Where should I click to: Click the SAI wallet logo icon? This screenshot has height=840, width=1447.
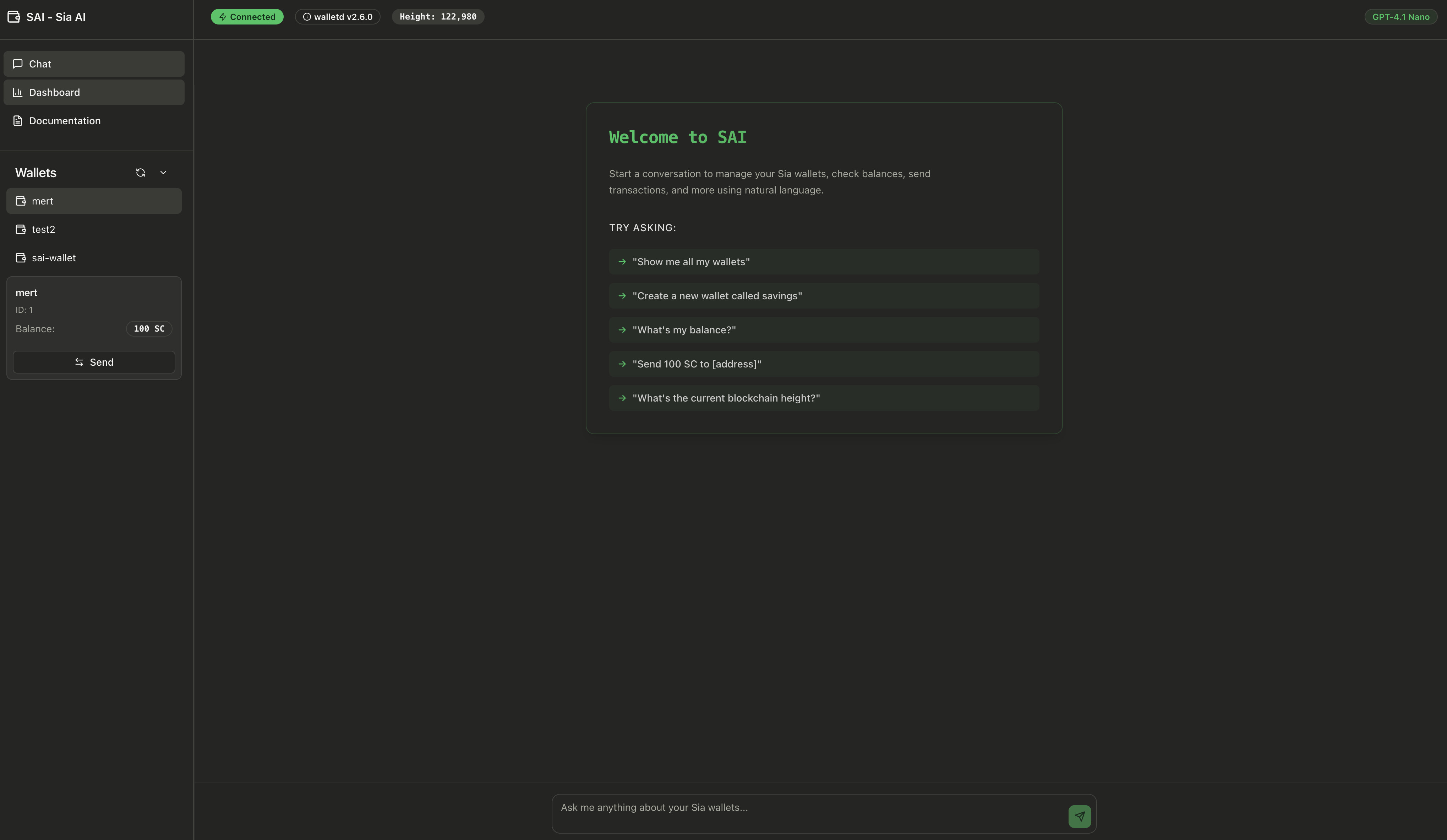point(14,17)
